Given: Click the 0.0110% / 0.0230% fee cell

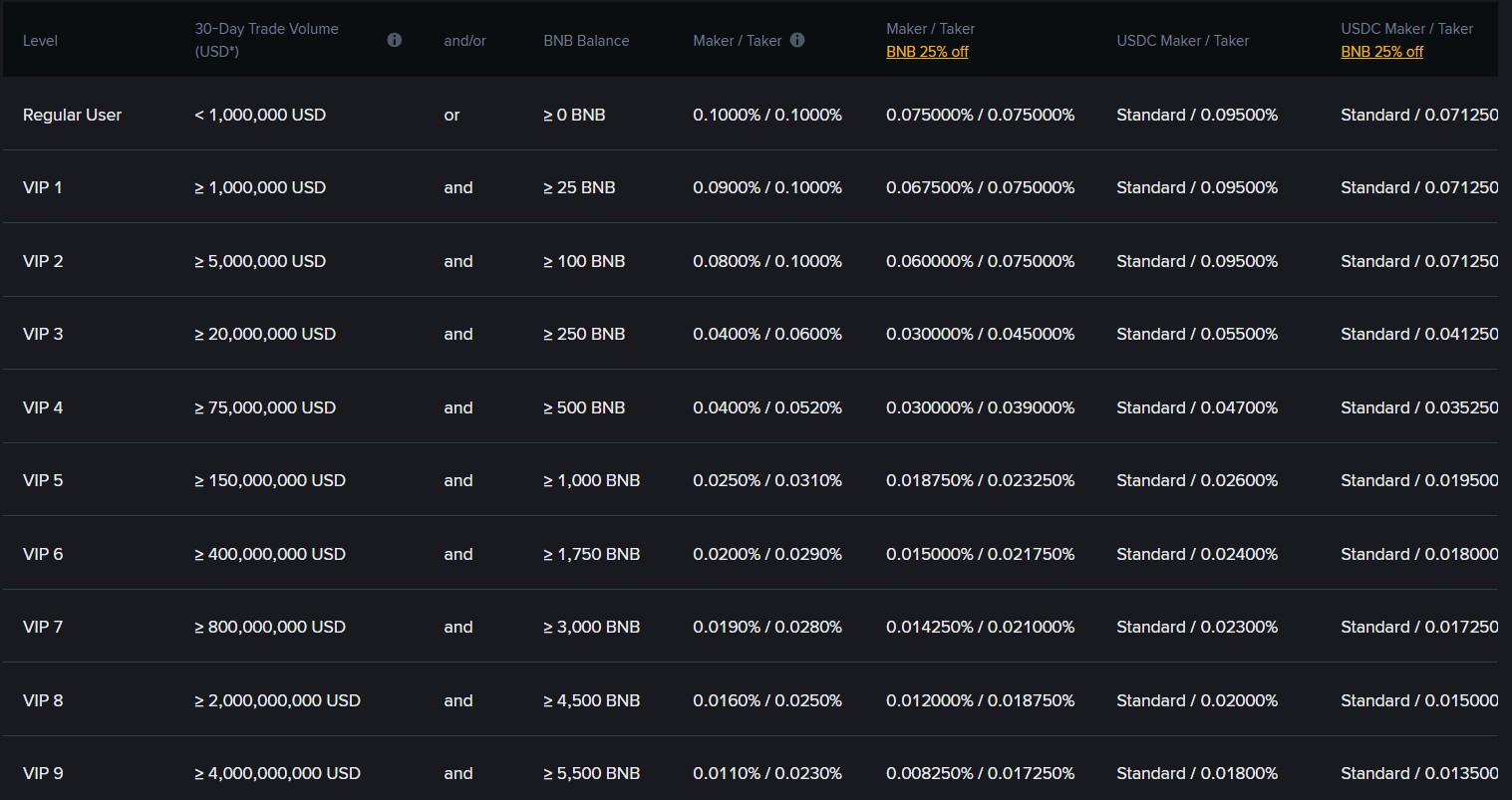Looking at the screenshot, I should [767, 773].
